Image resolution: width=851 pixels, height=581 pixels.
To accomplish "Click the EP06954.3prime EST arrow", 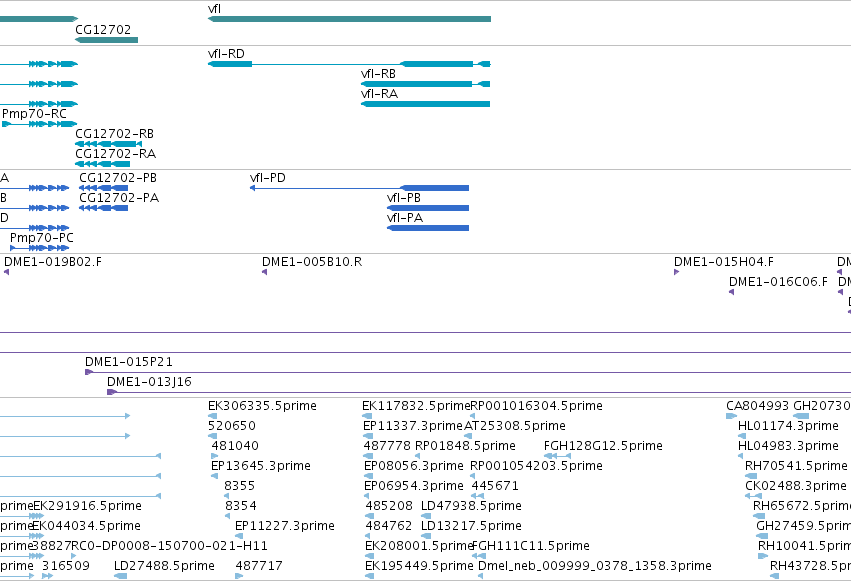I will coord(367,496).
